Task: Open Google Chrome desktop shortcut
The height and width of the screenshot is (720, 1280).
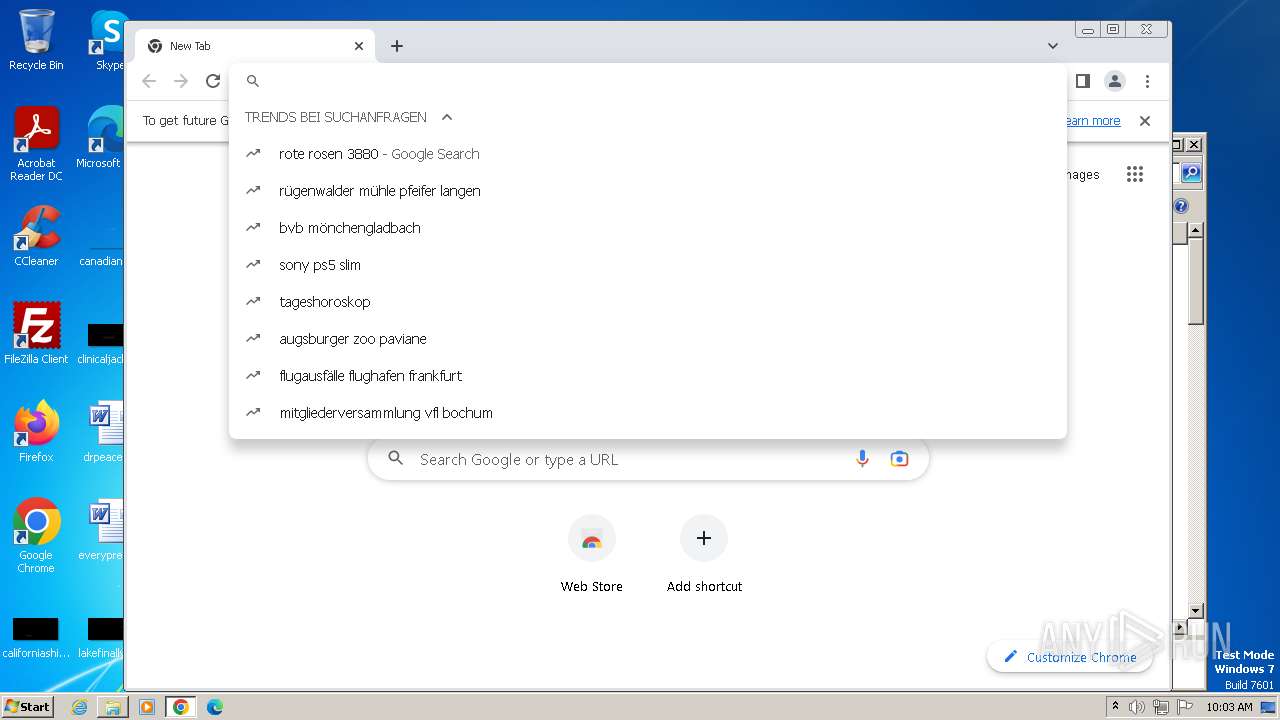Action: pos(36,536)
